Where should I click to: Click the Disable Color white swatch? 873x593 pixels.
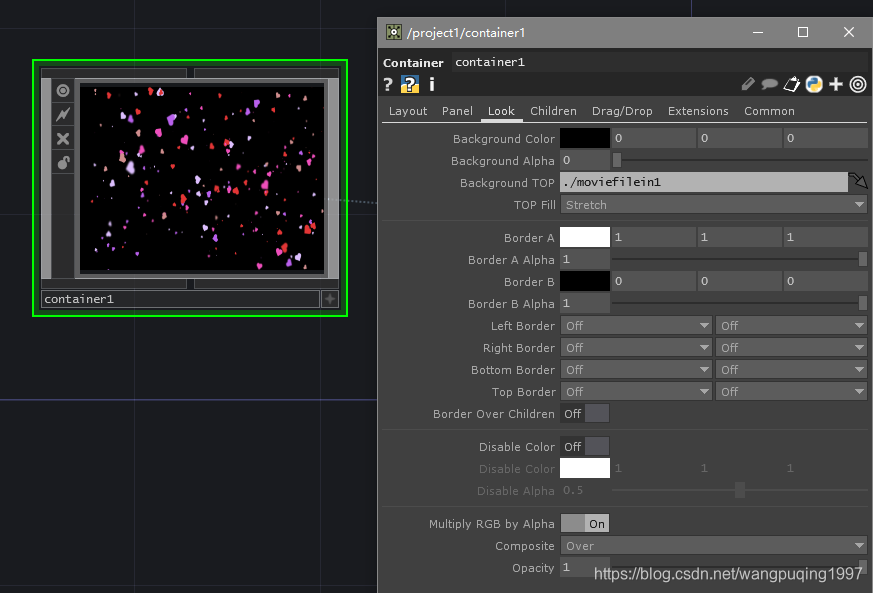pyautogui.click(x=585, y=468)
